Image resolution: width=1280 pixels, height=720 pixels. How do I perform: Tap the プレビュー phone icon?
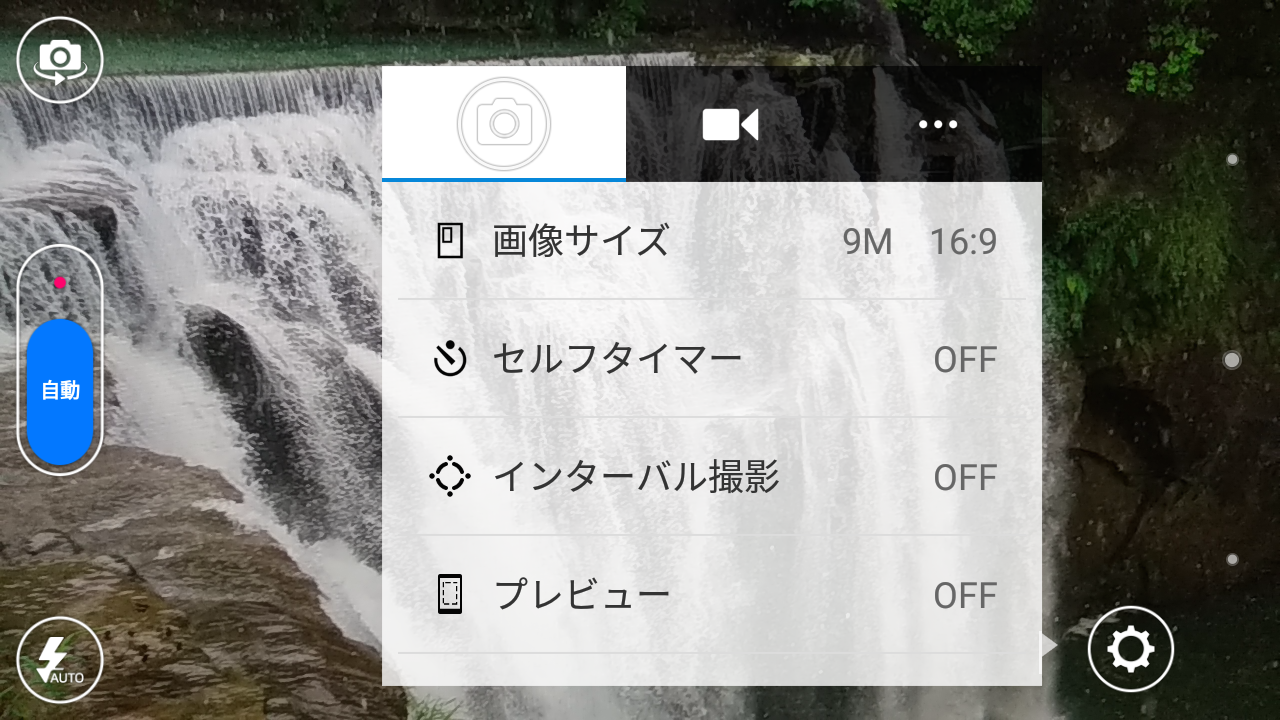(x=450, y=595)
